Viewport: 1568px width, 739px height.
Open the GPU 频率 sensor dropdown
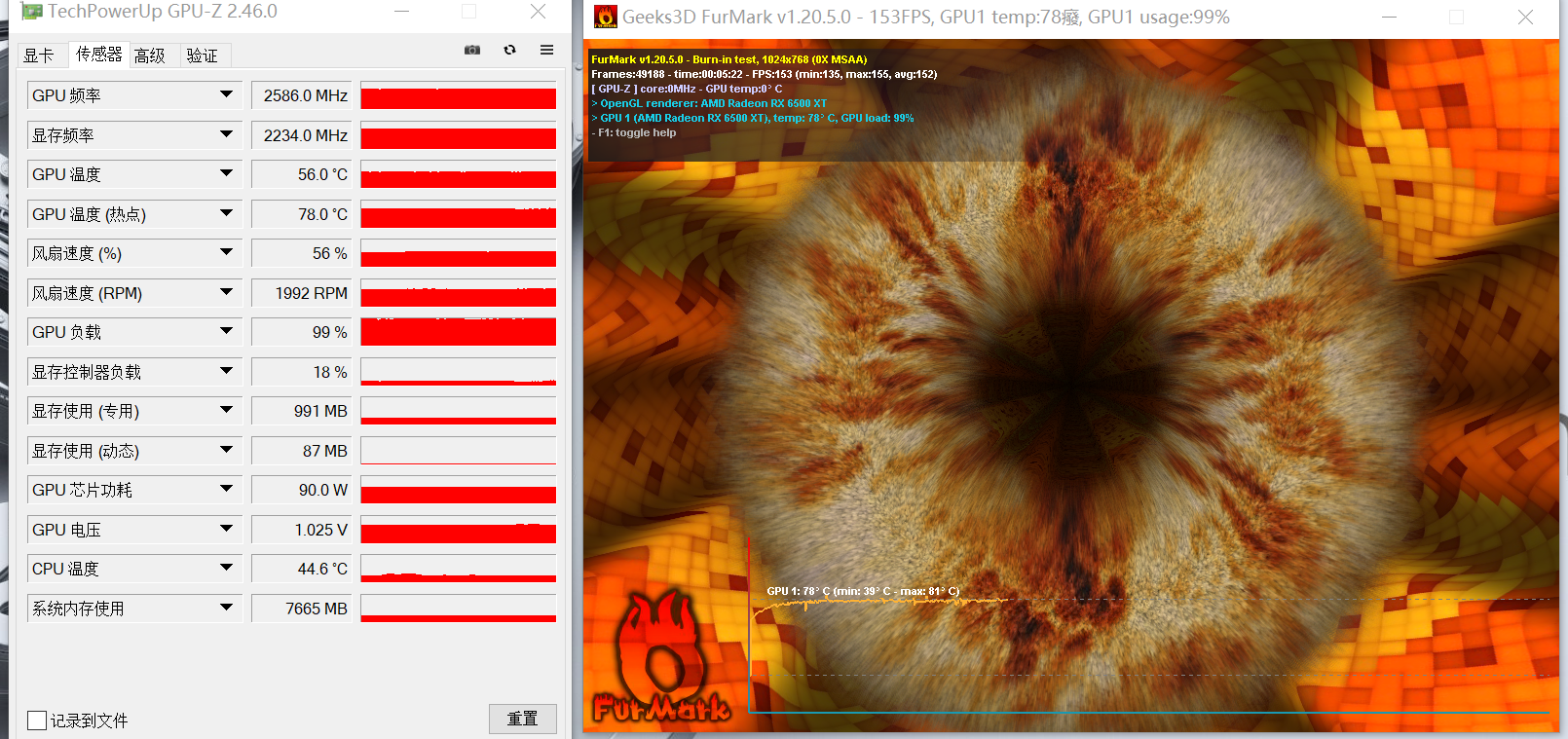tap(226, 94)
